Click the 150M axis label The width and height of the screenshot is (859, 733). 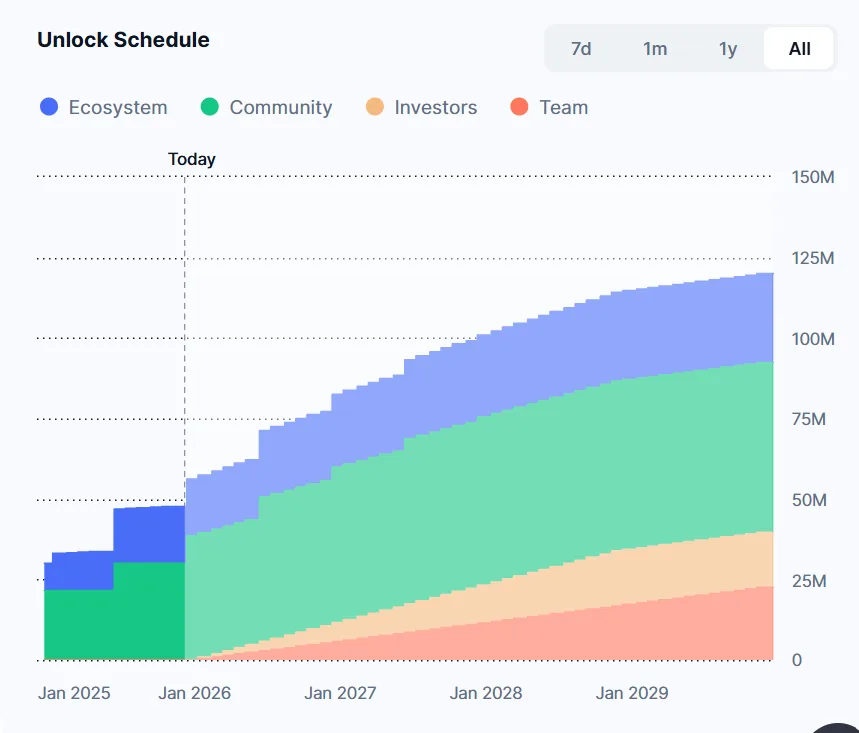coord(813,175)
